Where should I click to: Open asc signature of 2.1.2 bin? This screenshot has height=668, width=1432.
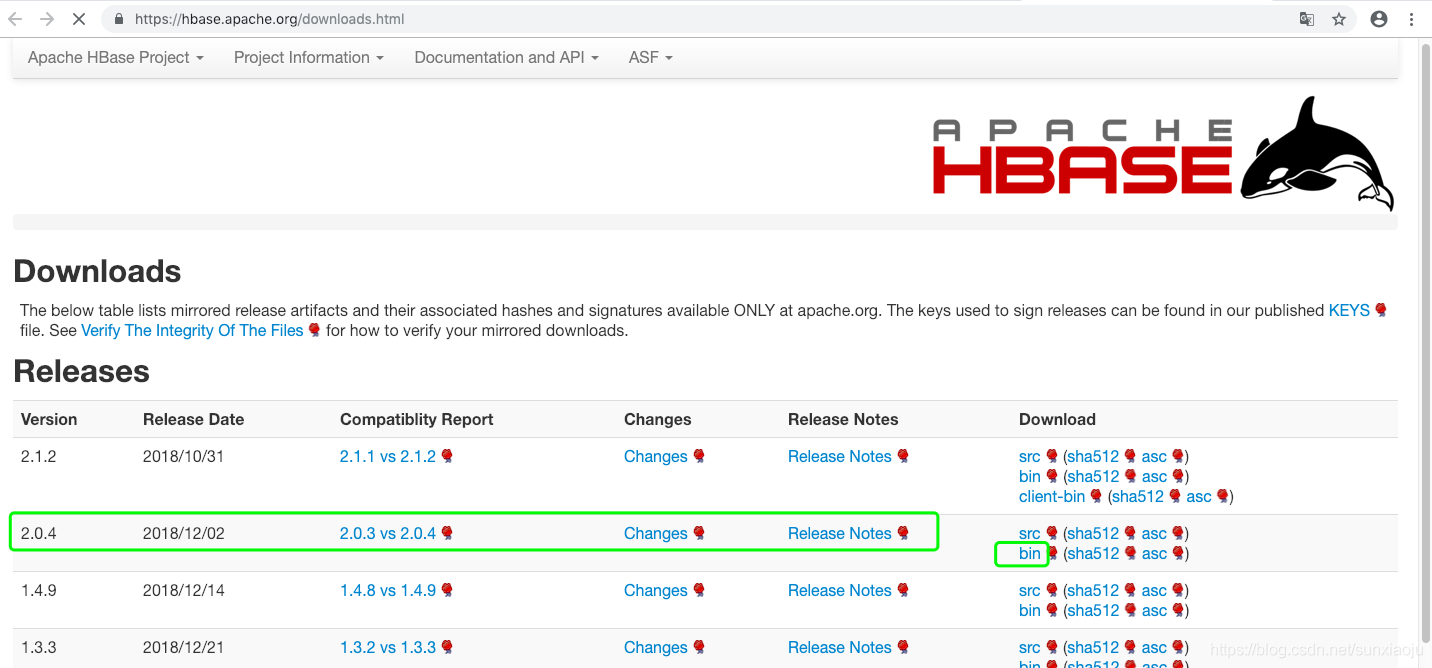1154,476
